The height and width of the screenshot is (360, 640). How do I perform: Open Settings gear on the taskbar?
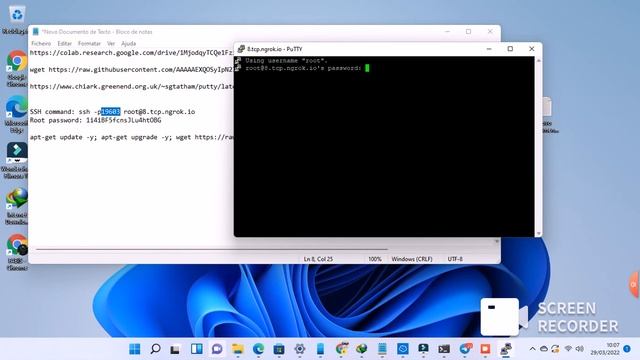tap(300, 349)
